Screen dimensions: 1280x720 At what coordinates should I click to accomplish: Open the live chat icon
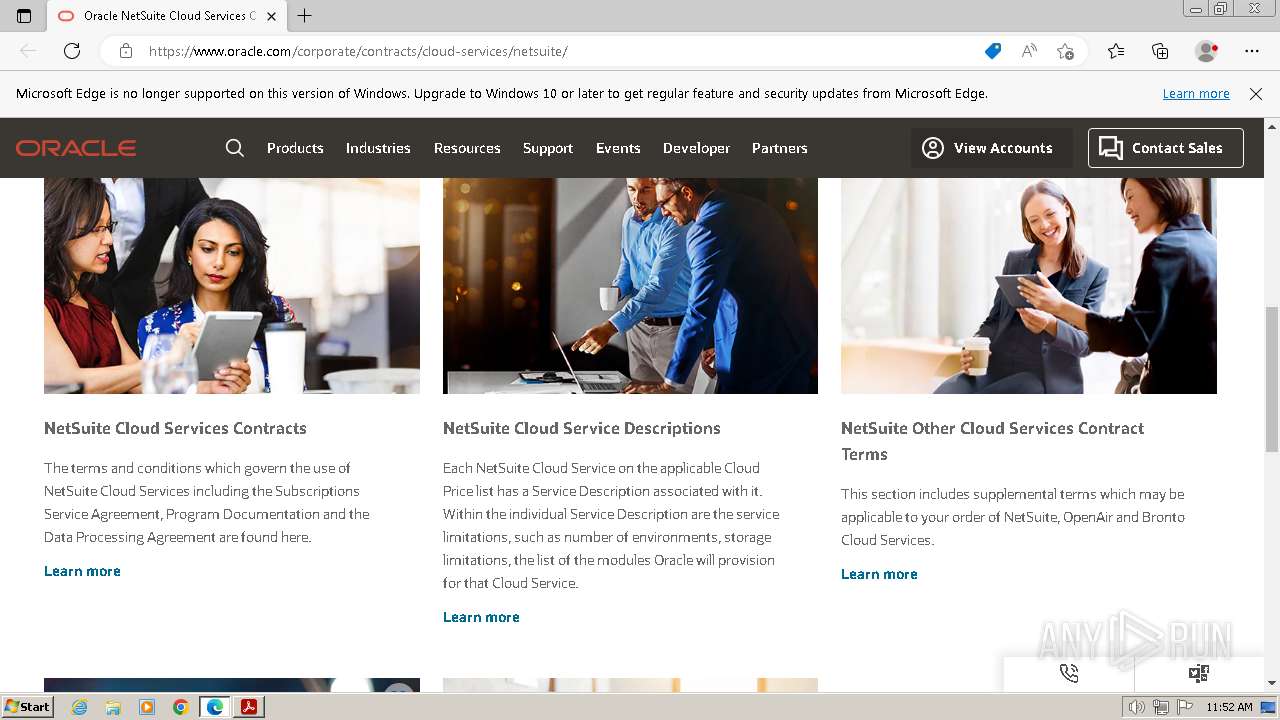tap(1199, 674)
